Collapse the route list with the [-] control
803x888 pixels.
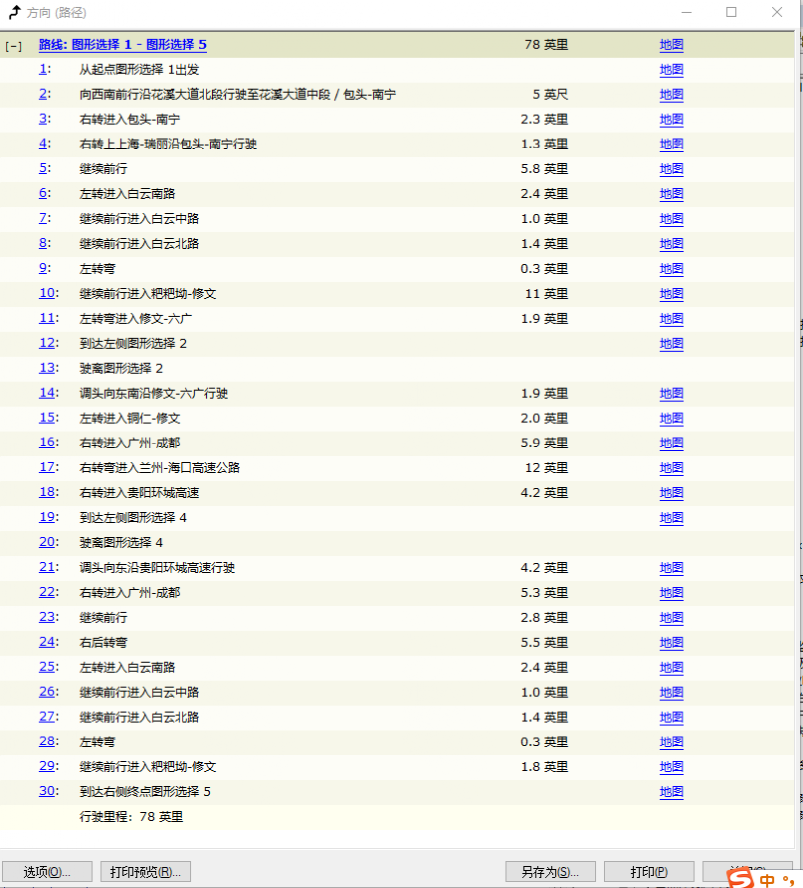pos(13,45)
